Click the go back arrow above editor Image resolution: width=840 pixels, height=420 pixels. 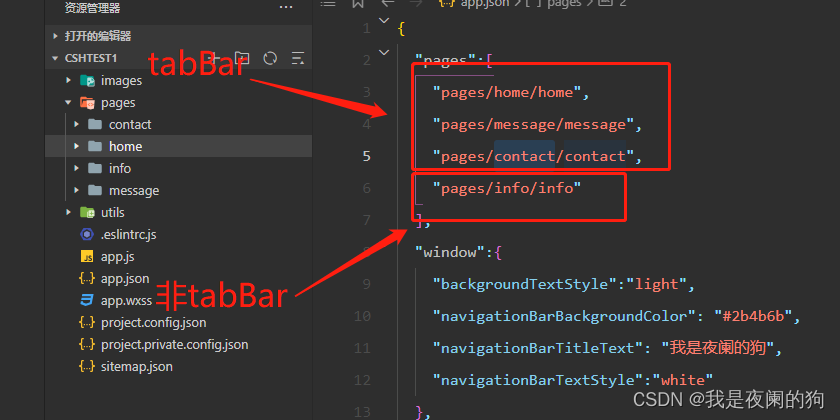387,3
